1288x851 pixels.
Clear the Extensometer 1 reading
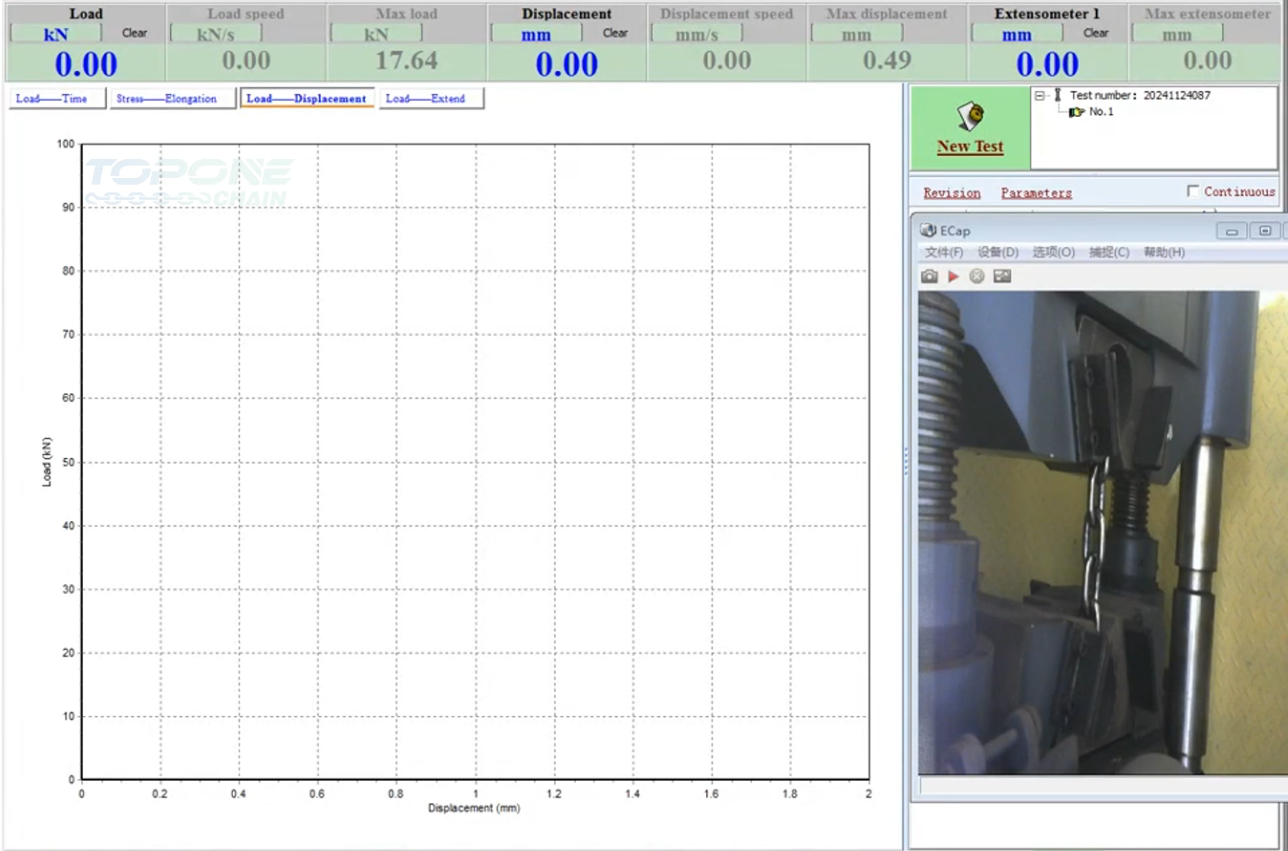coord(1096,33)
